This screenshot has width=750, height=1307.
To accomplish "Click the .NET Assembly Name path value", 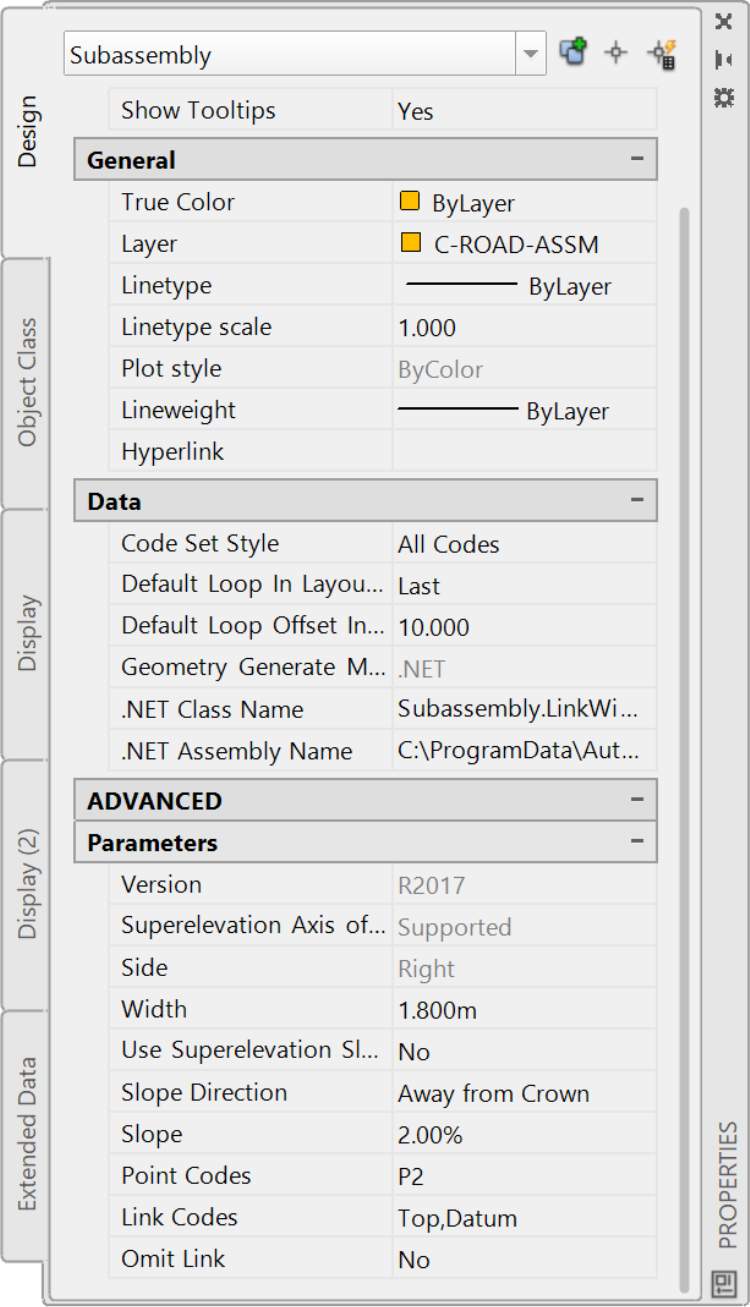I will coord(524,751).
